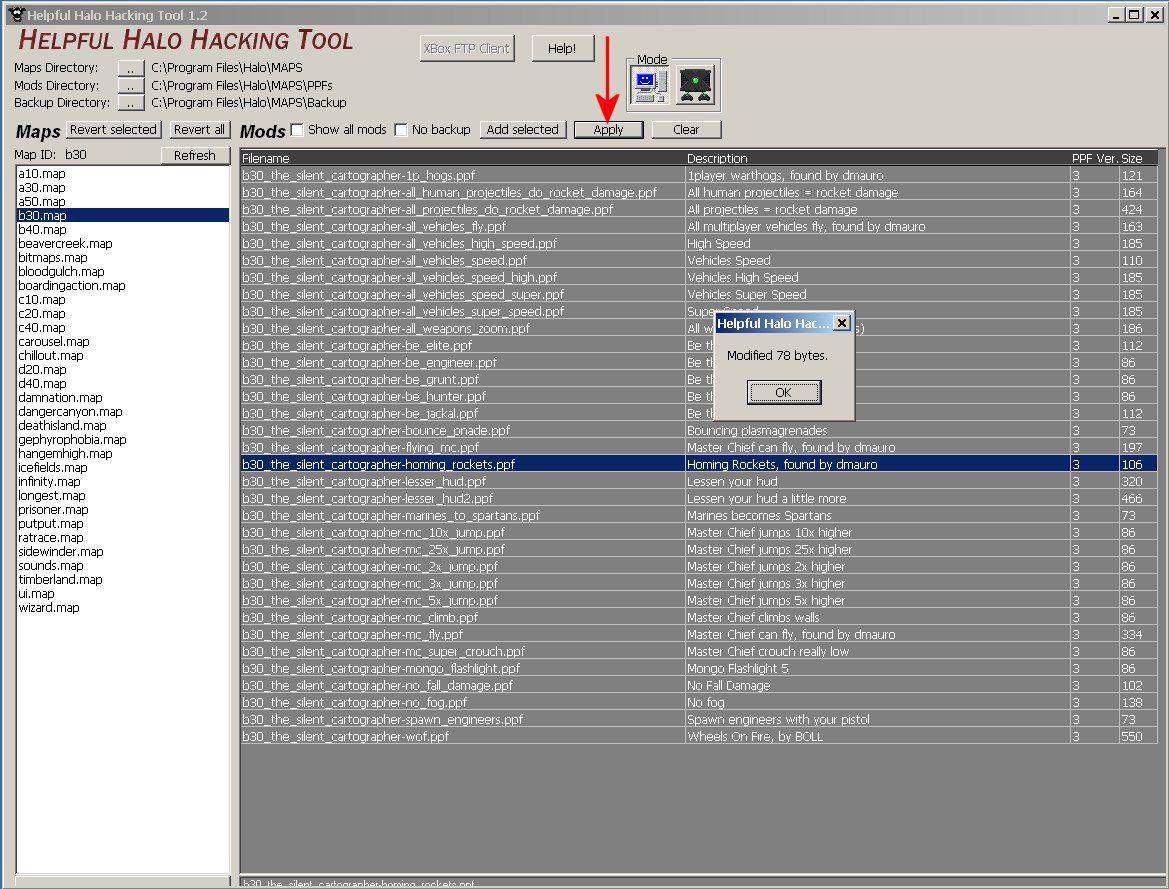1169x889 pixels.
Task: Click OK in the Modified bytes dialog
Action: click(784, 392)
